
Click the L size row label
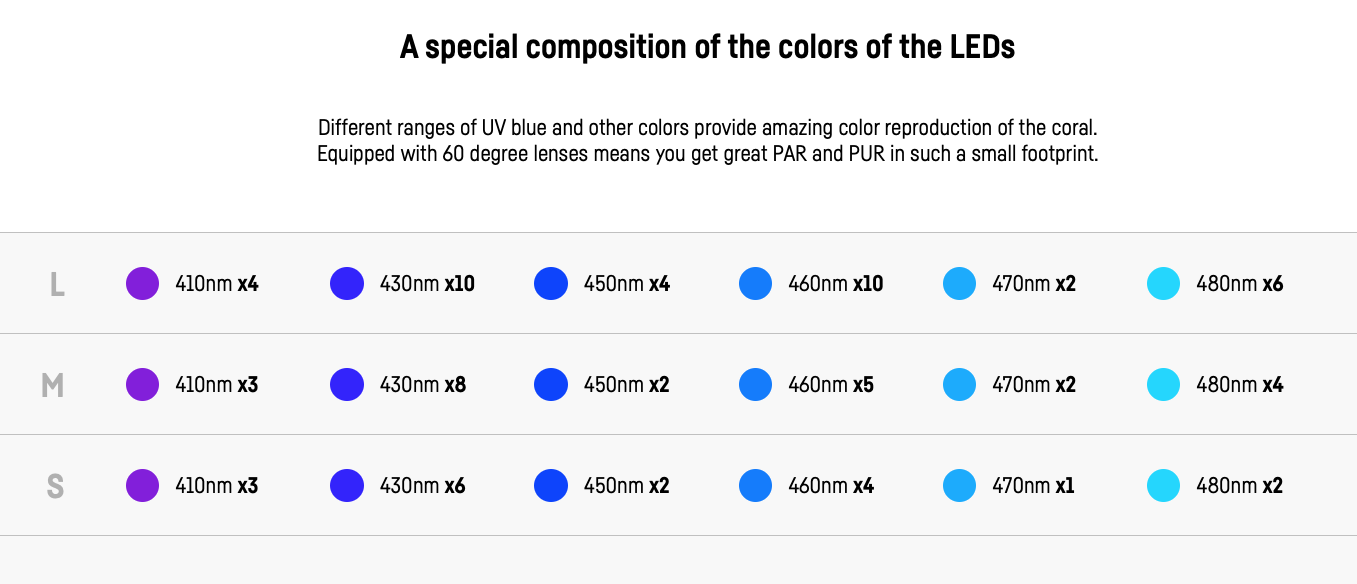[x=57, y=285]
